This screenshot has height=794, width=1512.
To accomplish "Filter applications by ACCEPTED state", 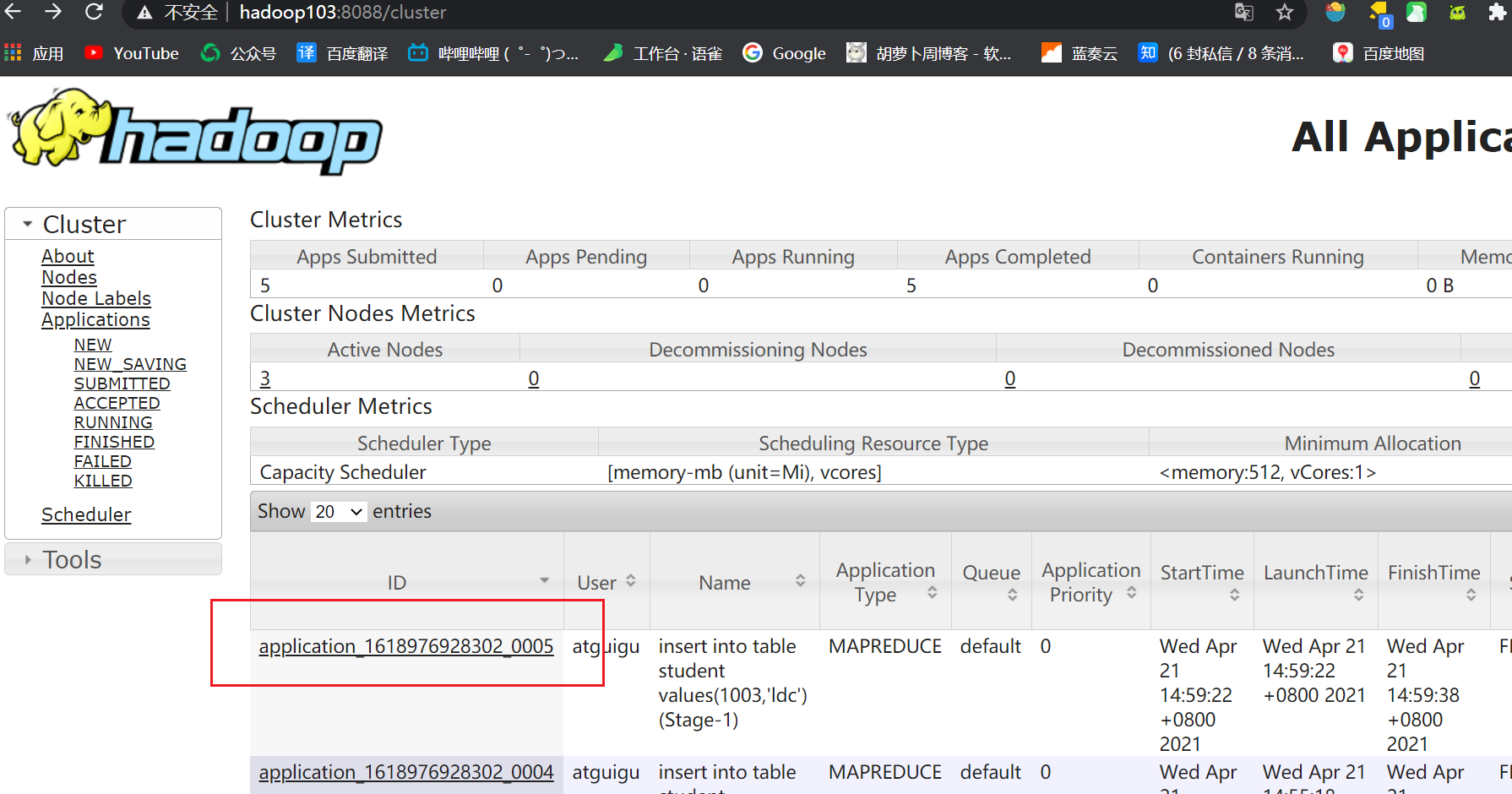I will (117, 403).
